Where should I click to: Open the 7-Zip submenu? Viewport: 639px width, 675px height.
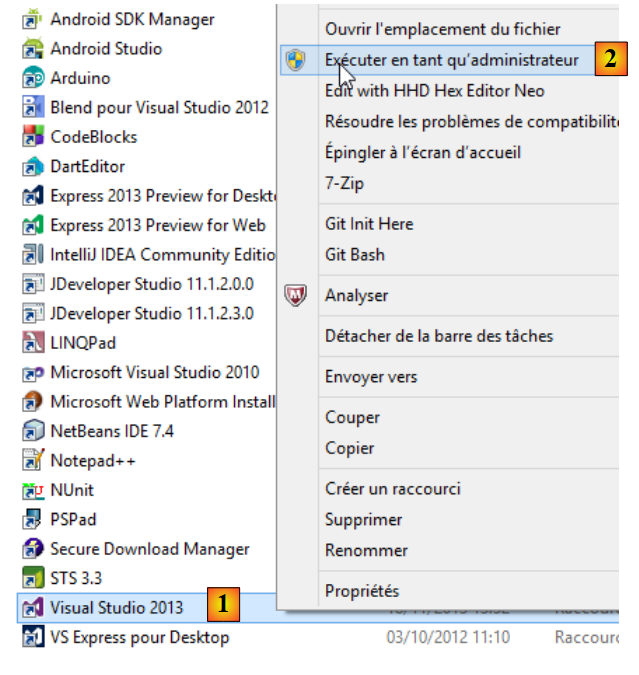(344, 184)
